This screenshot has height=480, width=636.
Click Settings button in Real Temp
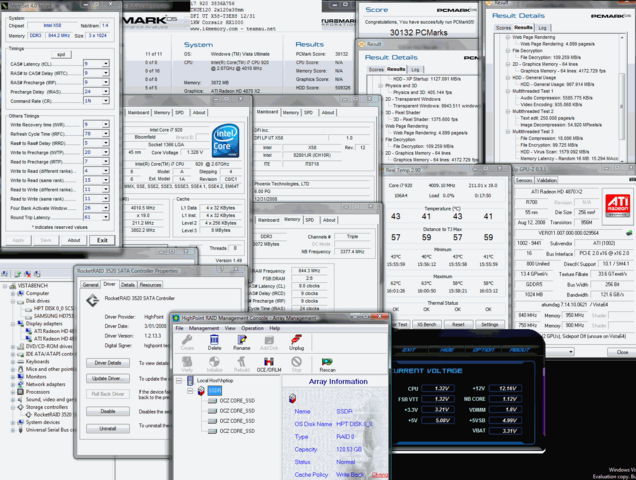click(x=490, y=325)
